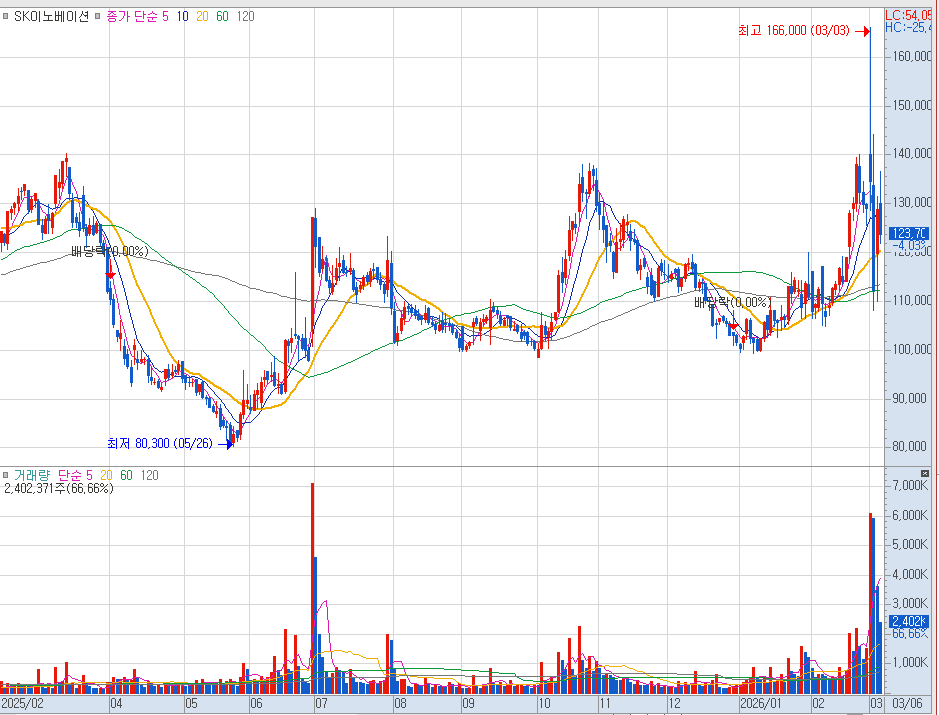Viewport: 939px width, 715px height.
Task: Click the 09 month label on the date axis
Action: tap(469, 704)
